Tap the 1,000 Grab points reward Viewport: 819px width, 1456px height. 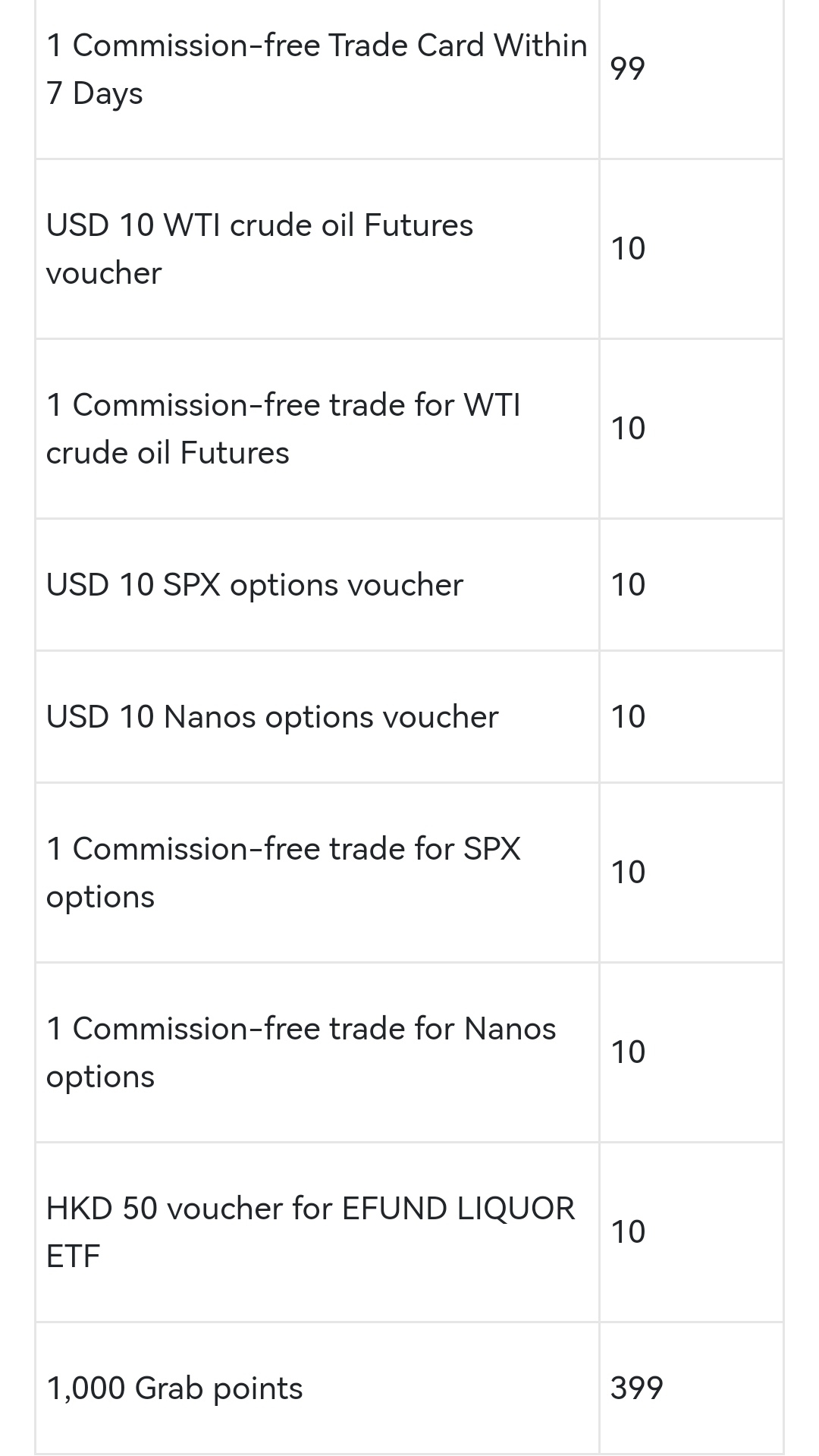click(x=174, y=1388)
